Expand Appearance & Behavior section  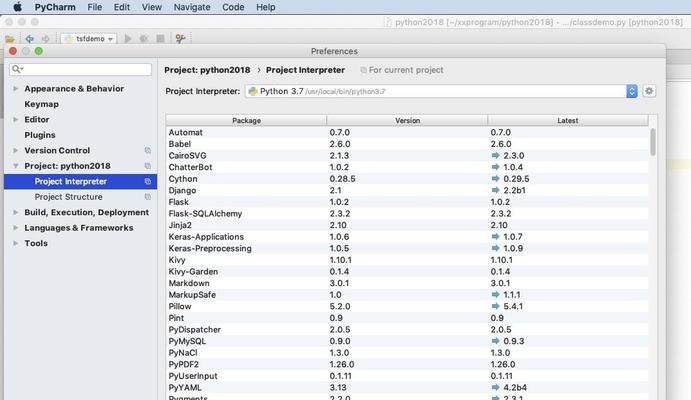coord(15,89)
